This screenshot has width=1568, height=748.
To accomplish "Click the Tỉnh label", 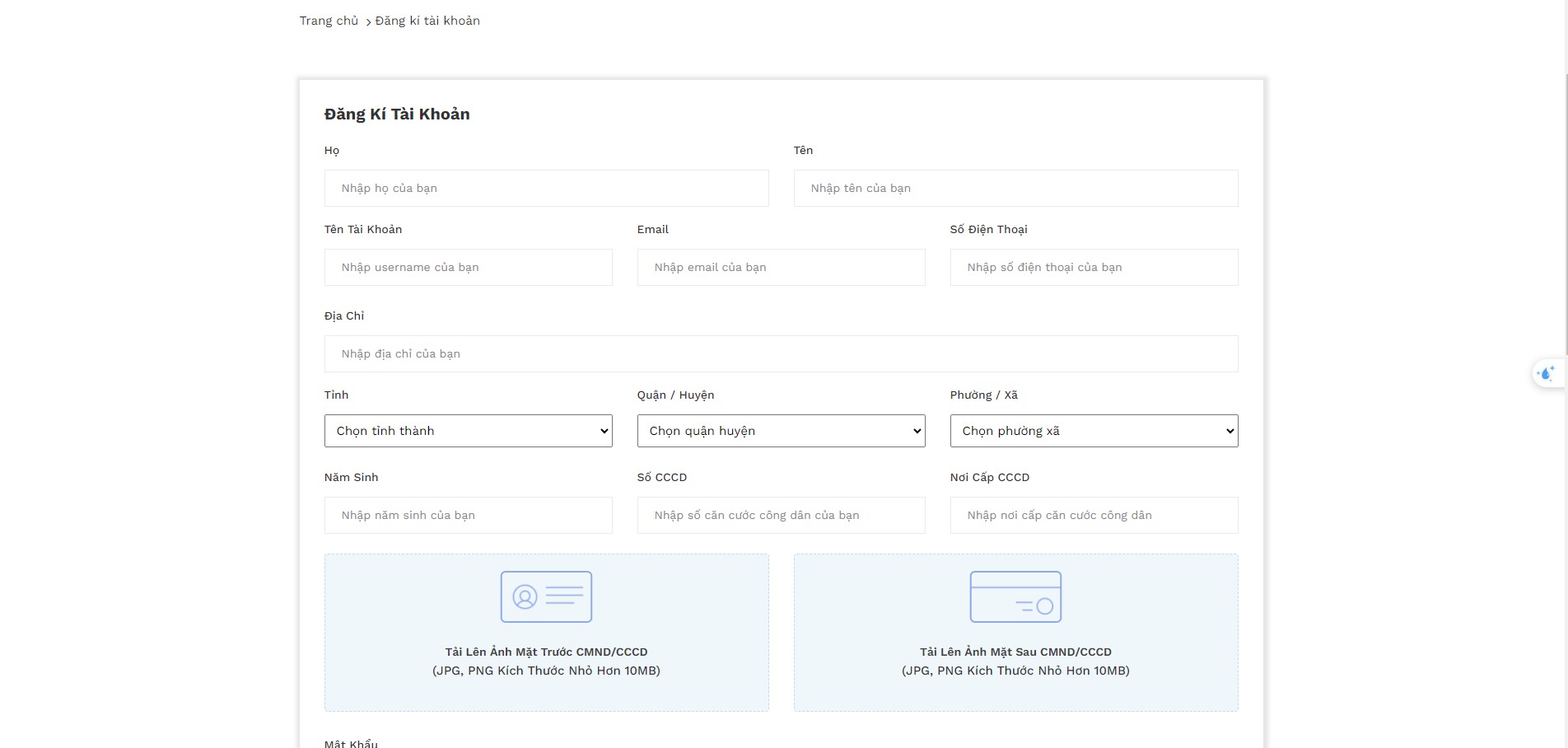I will (x=336, y=395).
